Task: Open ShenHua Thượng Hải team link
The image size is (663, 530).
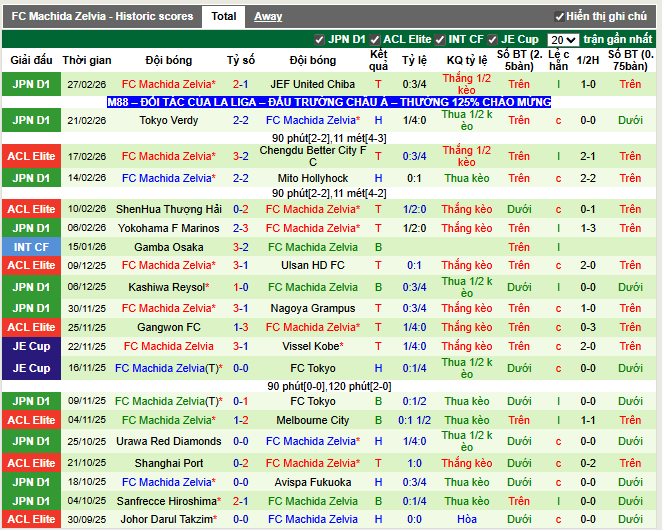Action: [x=169, y=209]
